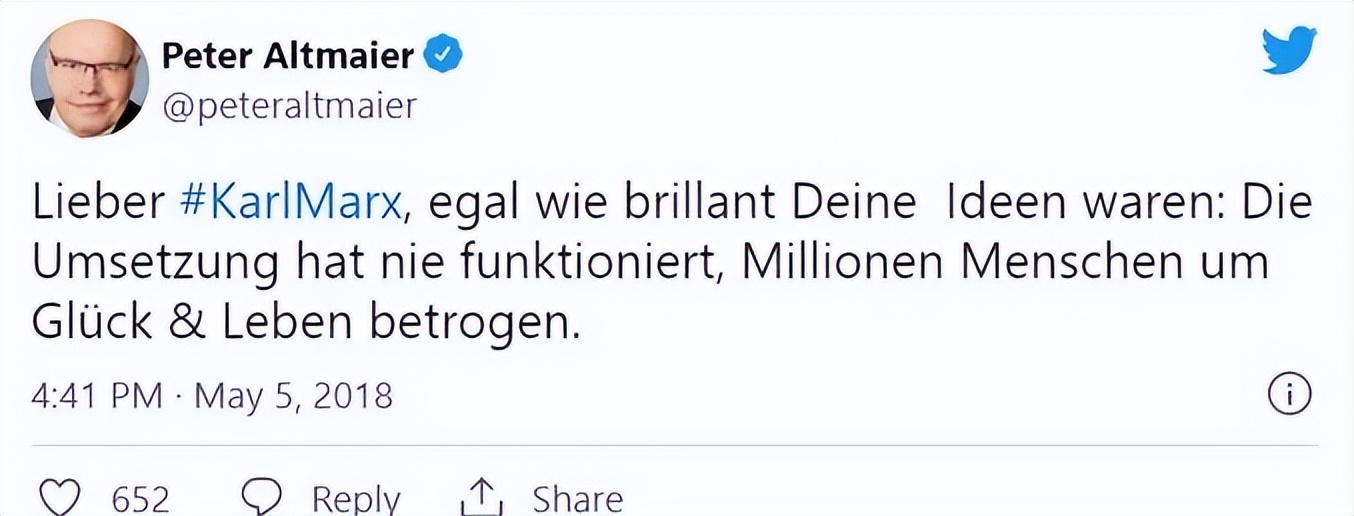Click the word "Lieber" in the tweet
The width and height of the screenshot is (1354, 516).
tap(98, 205)
